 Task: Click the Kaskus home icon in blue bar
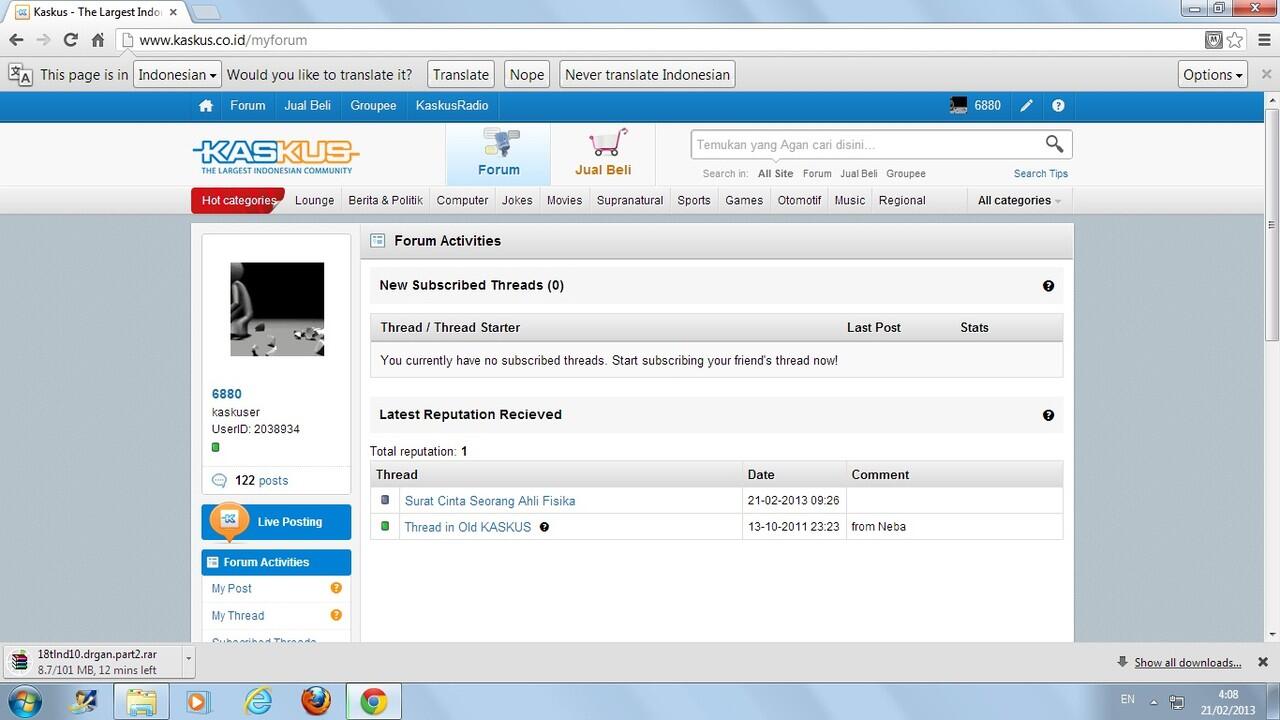coord(206,106)
